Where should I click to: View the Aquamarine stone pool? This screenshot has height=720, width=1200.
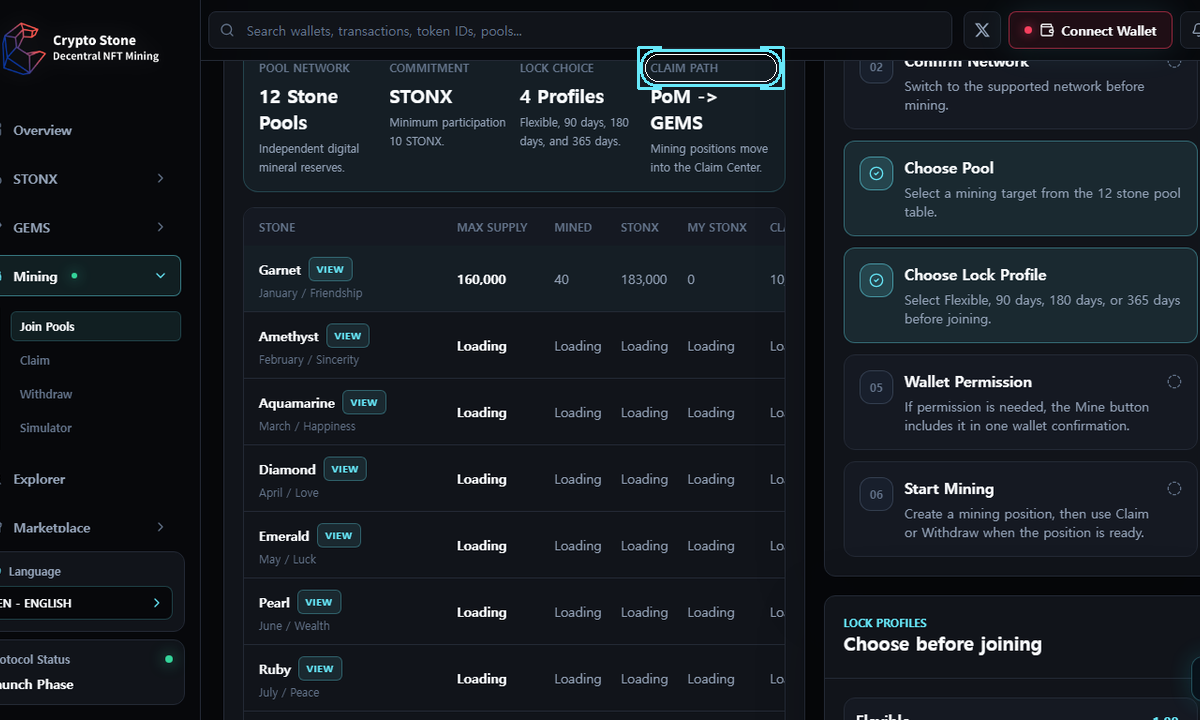(x=364, y=403)
